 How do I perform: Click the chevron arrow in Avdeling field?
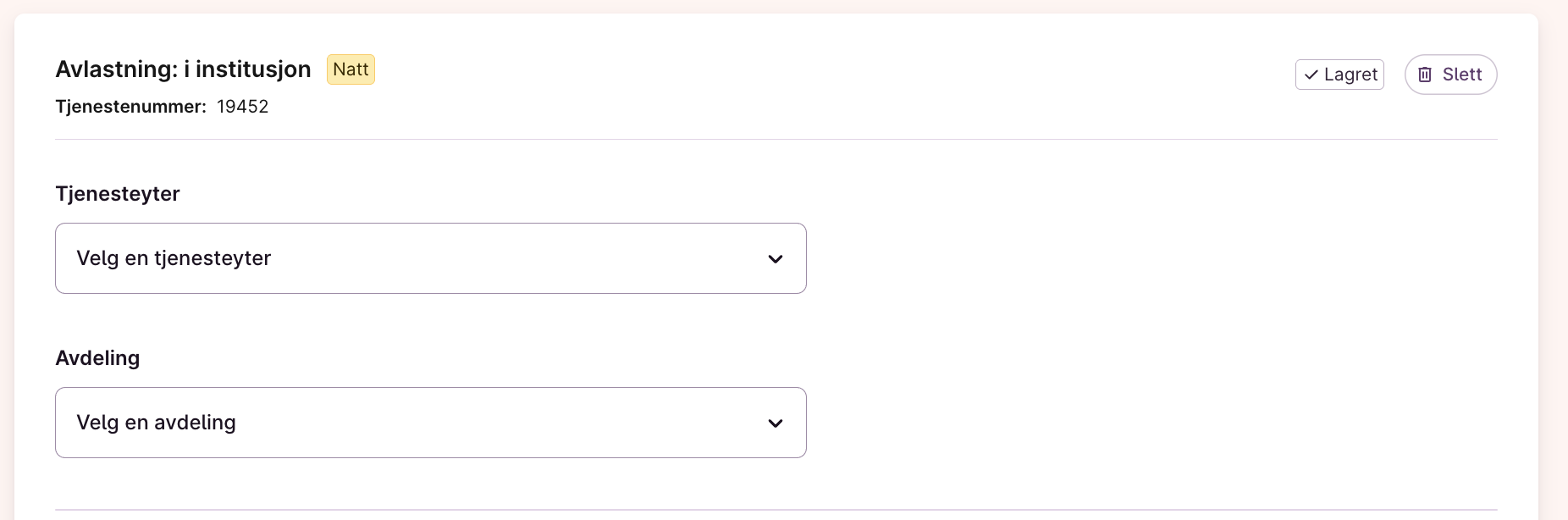click(775, 423)
